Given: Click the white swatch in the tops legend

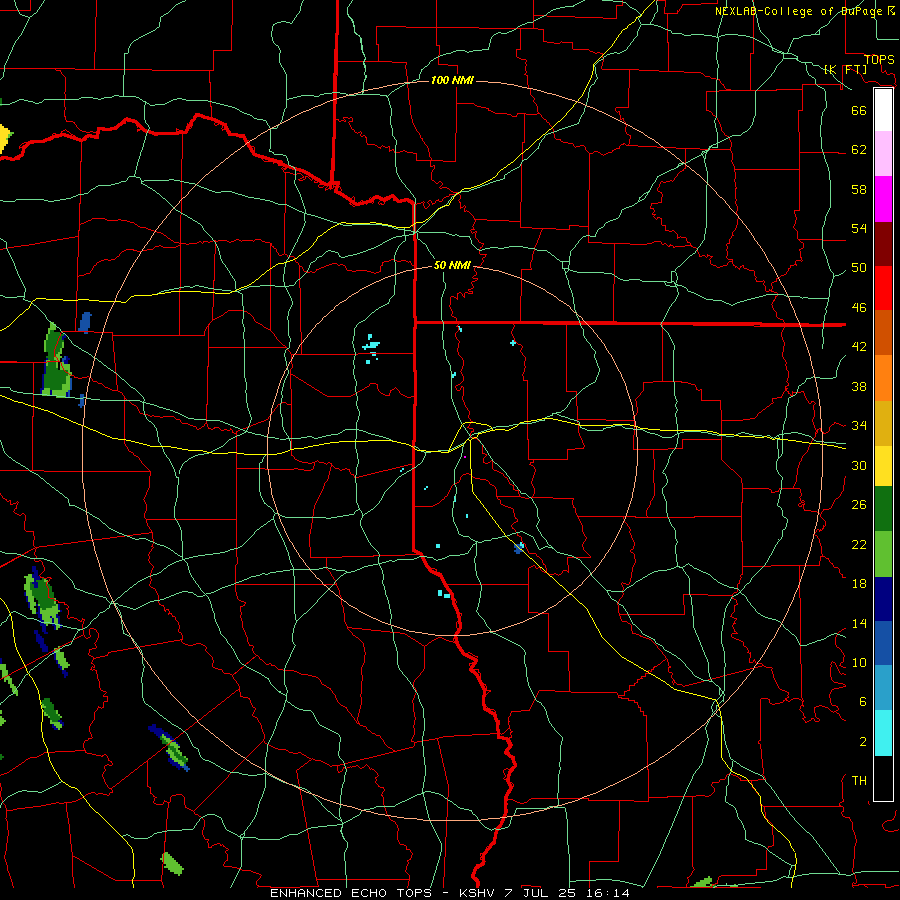Looking at the screenshot, I should (x=883, y=110).
